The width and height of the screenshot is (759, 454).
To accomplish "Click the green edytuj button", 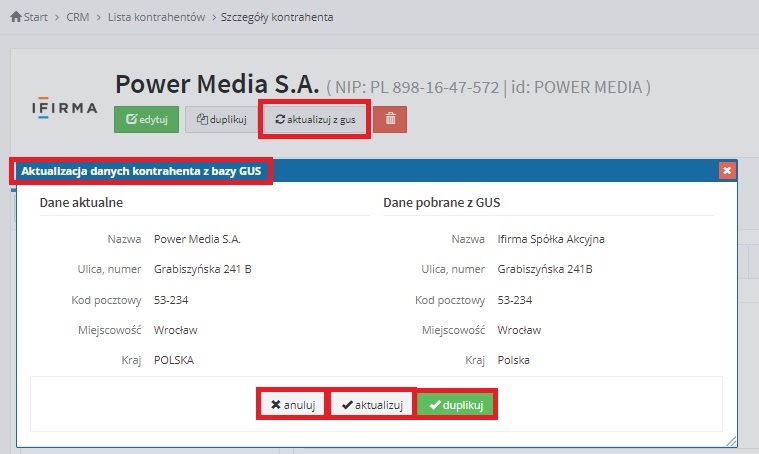I will [147, 119].
